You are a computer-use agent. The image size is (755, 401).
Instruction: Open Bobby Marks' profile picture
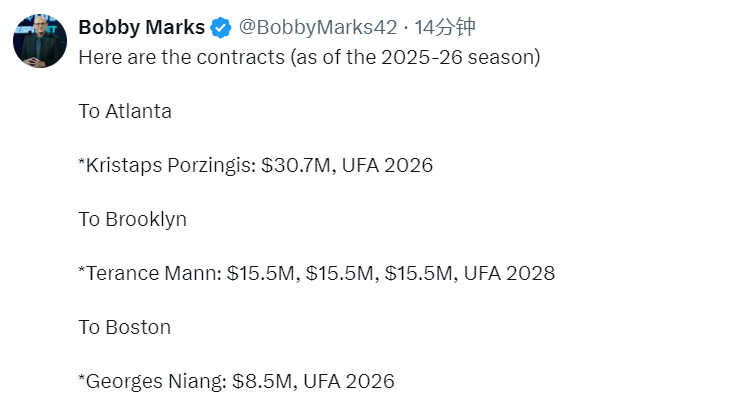40,41
